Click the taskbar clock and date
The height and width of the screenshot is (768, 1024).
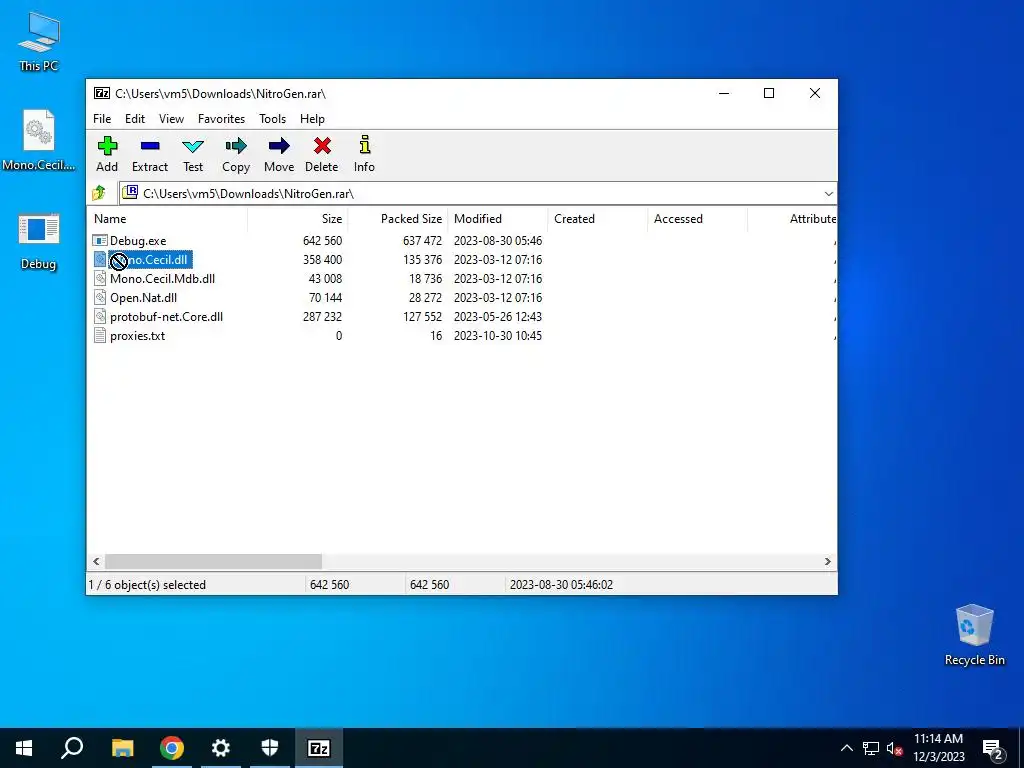(938, 748)
